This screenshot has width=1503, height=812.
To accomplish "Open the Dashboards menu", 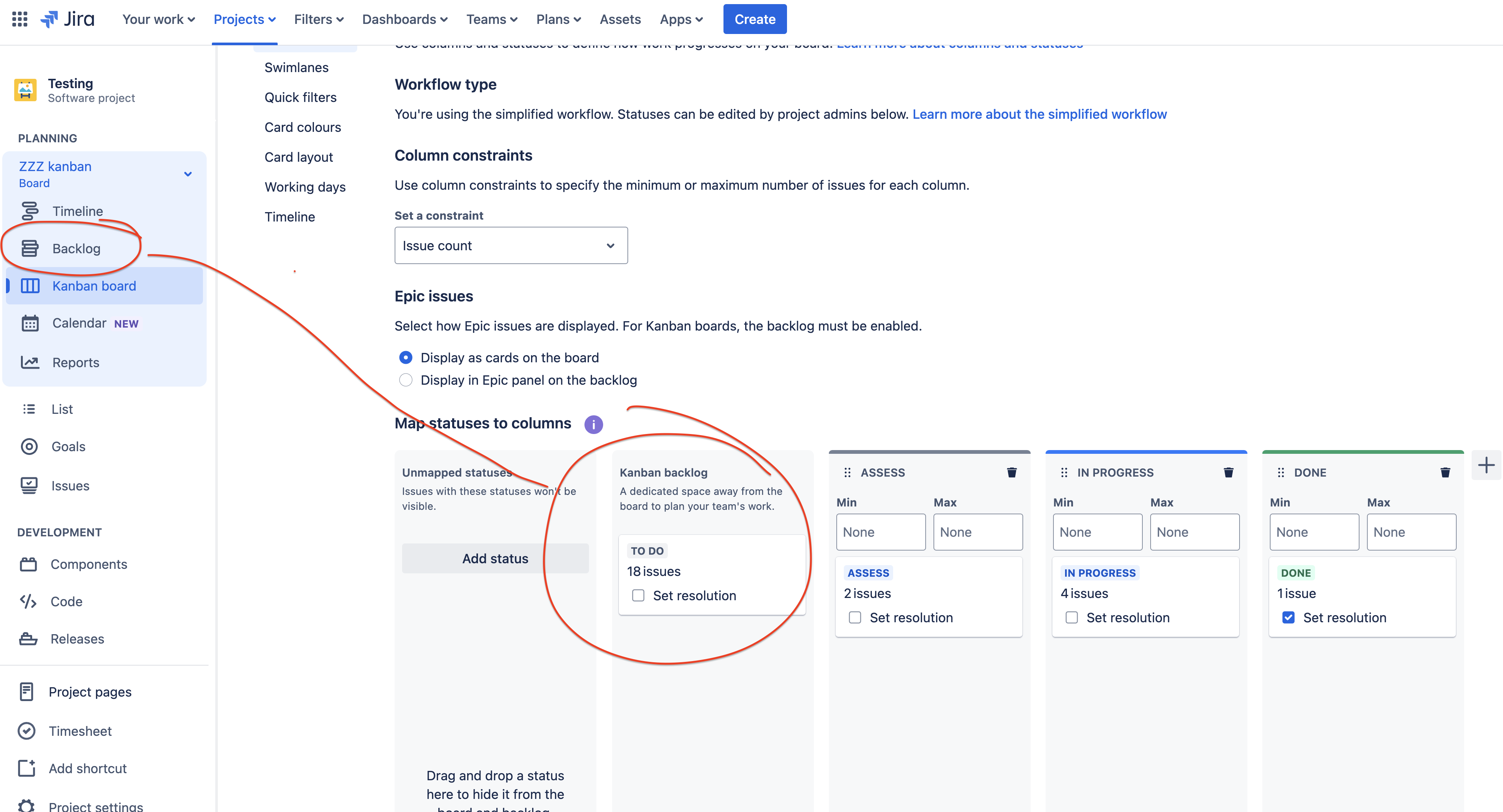I will (x=404, y=19).
